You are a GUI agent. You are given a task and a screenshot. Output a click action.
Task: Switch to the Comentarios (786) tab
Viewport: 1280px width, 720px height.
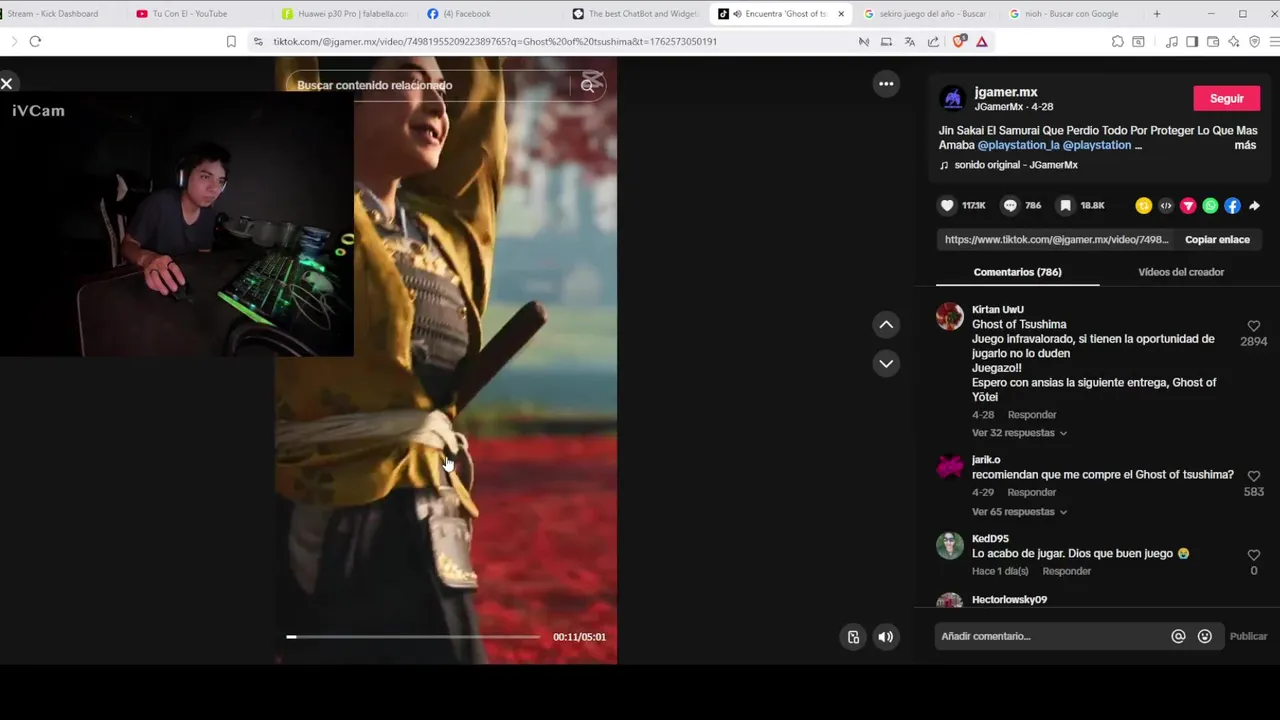point(1017,272)
